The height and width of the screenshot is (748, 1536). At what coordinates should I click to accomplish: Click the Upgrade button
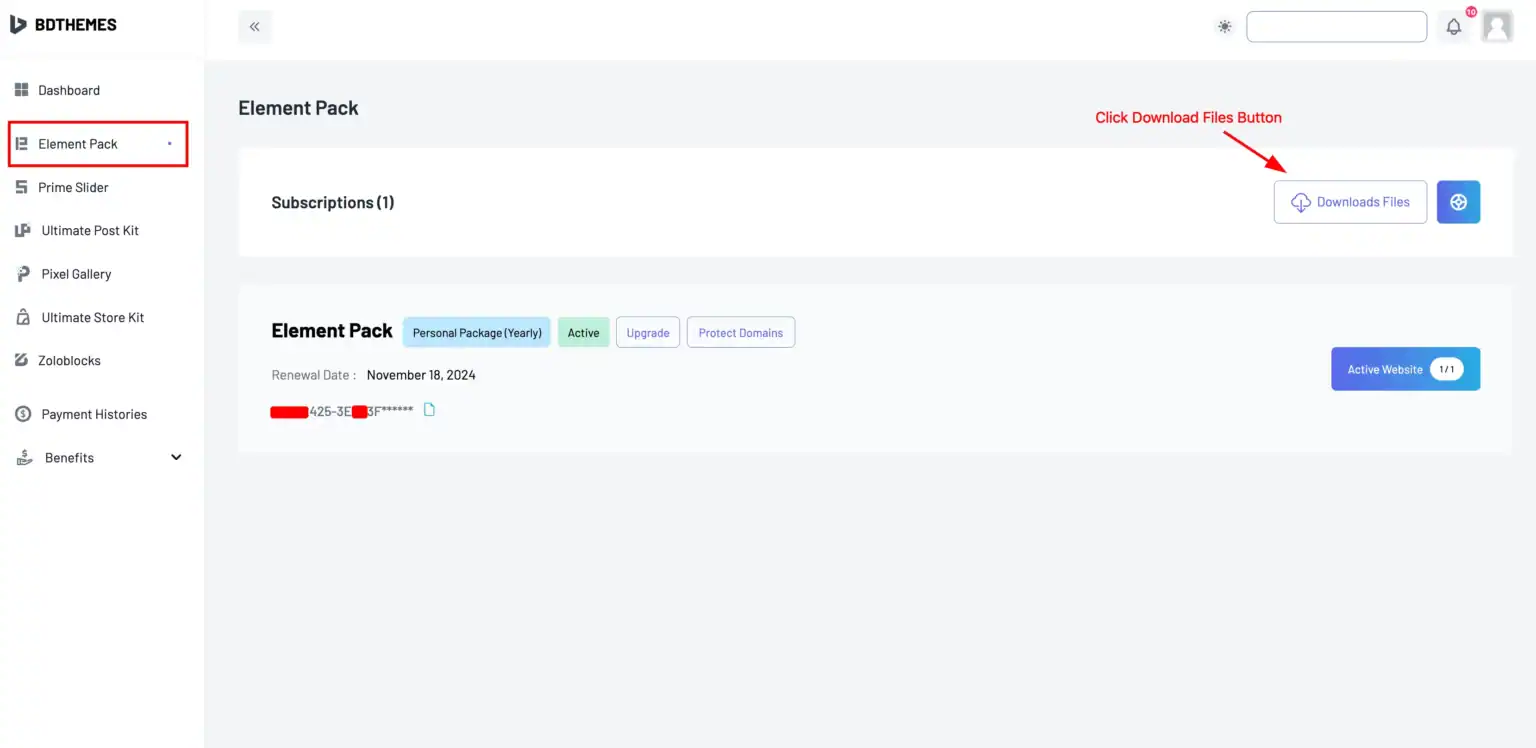pos(648,333)
